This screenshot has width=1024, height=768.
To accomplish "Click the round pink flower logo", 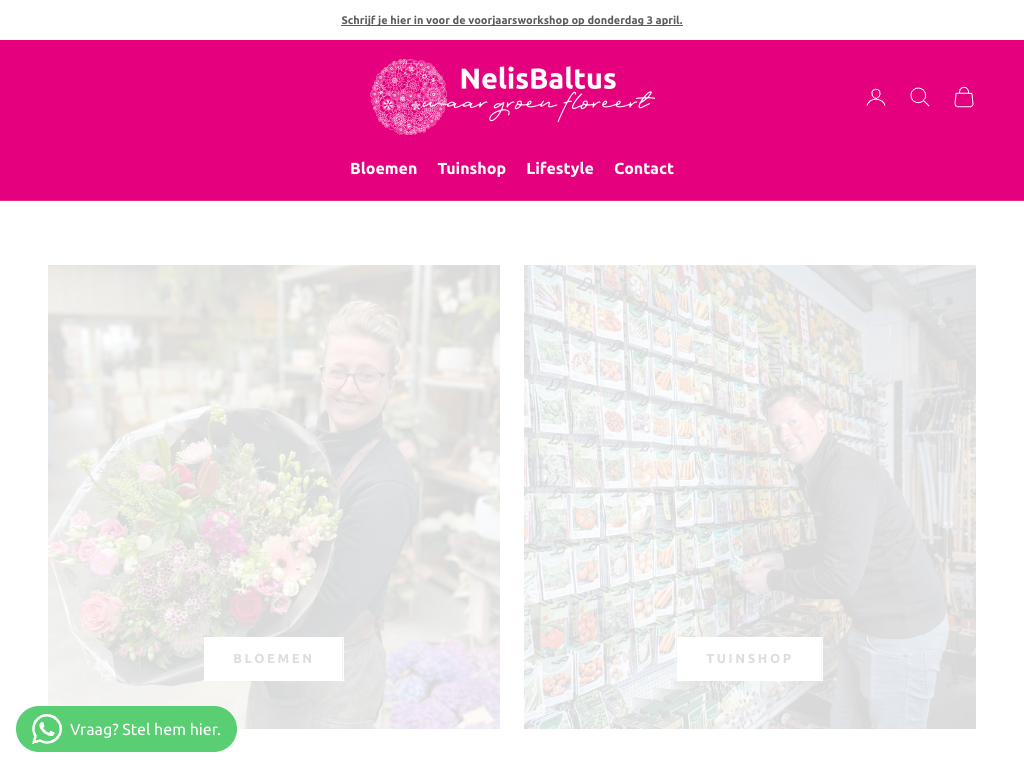I will [x=409, y=97].
